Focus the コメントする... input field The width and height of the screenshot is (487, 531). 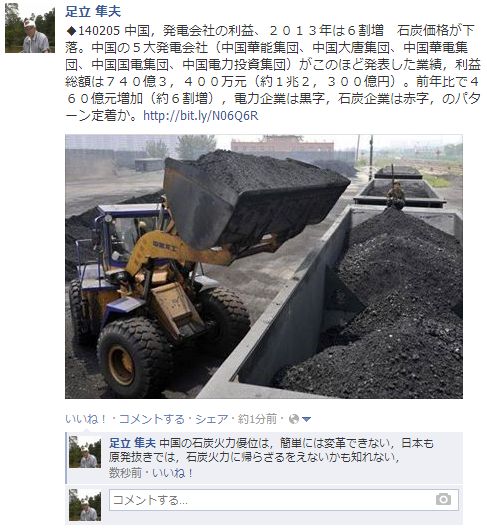[x=284, y=500]
